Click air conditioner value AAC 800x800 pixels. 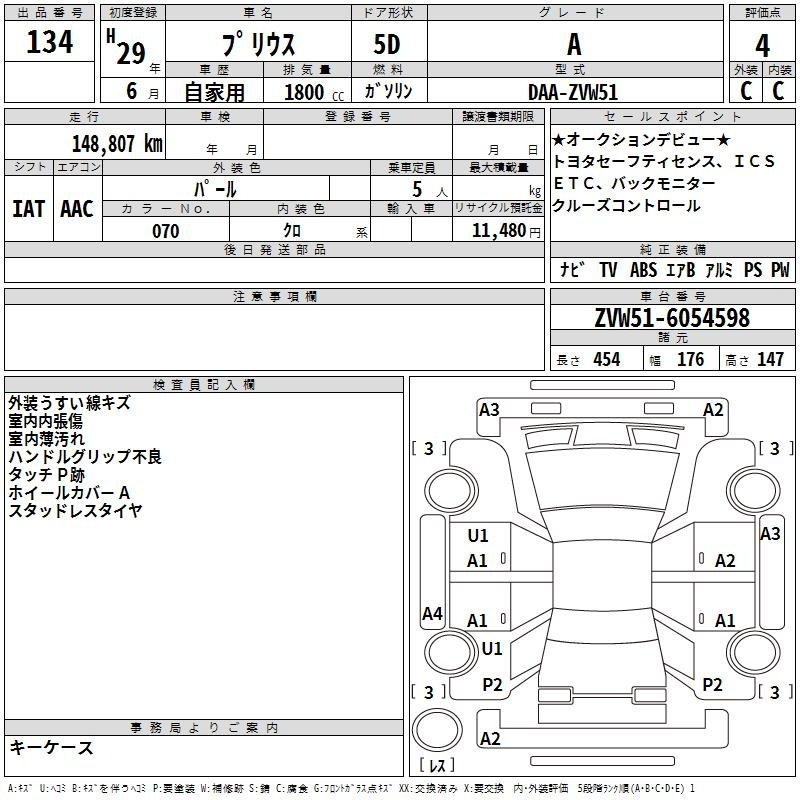coord(77,209)
